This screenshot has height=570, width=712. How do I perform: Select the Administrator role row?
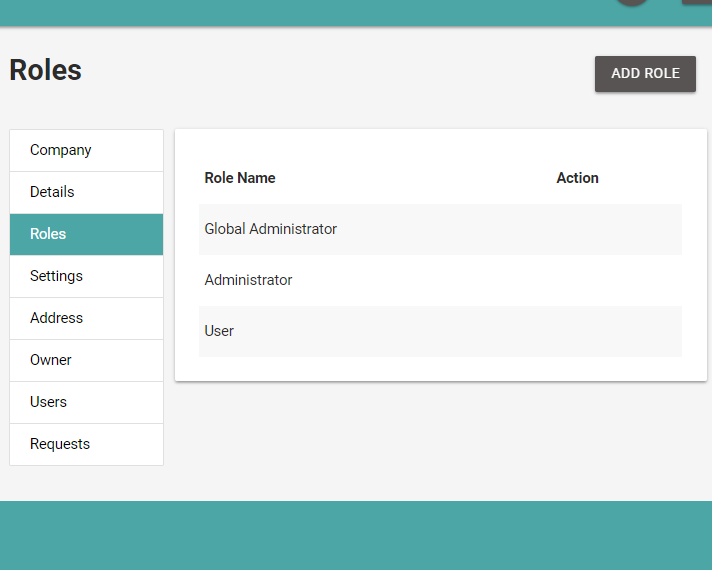[249, 280]
